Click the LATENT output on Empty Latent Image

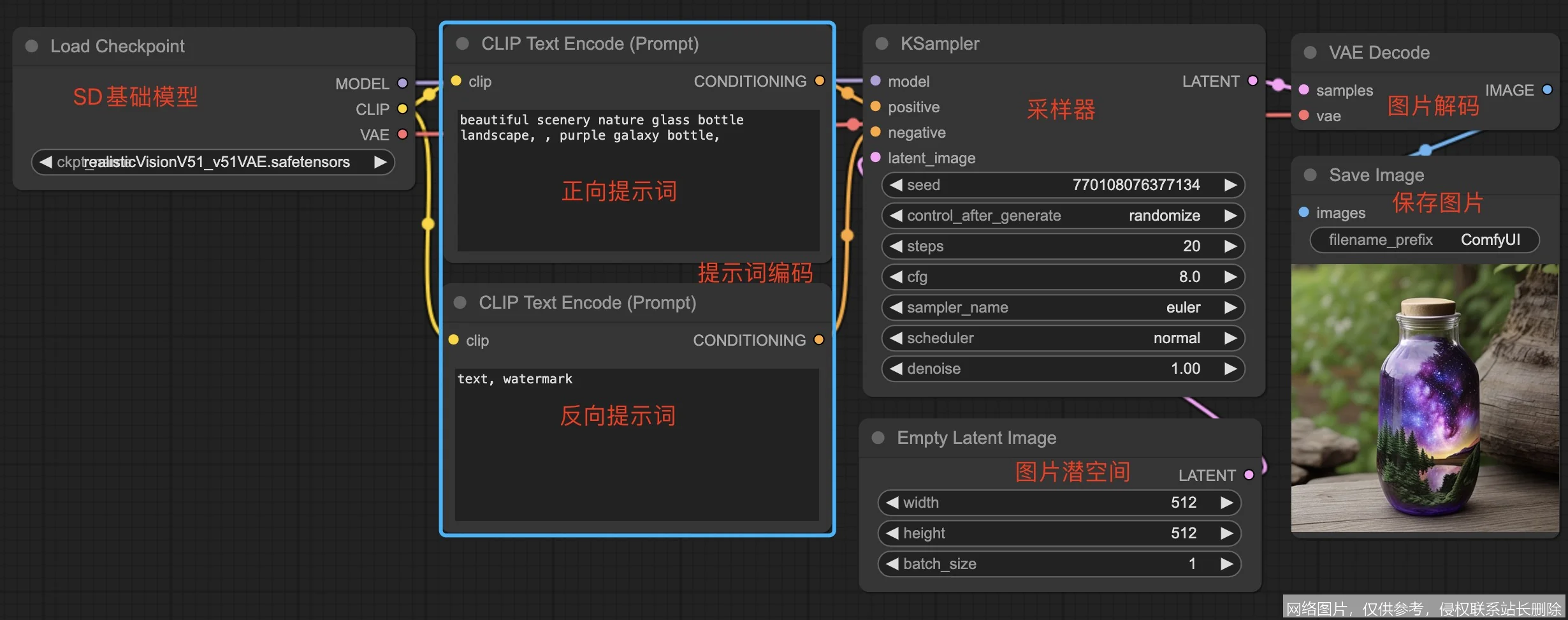click(1249, 475)
